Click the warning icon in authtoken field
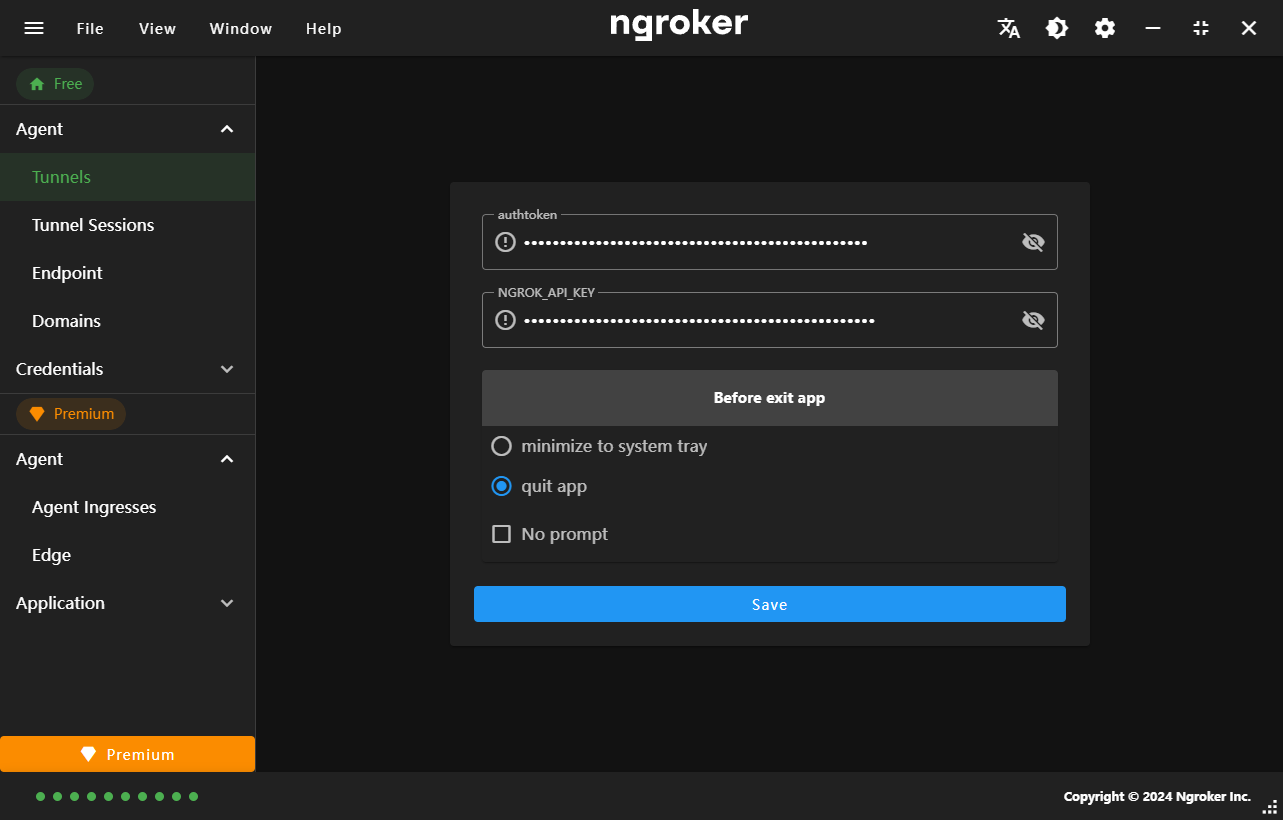This screenshot has height=820, width=1283. tap(506, 242)
